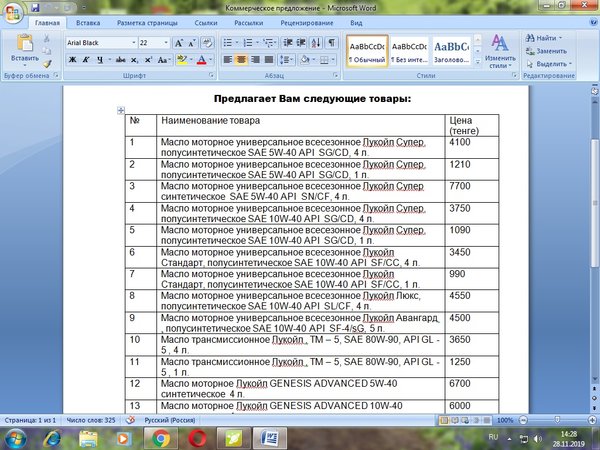Image resolution: width=600 pixels, height=450 pixels.
Task: Switch to the Вставка ribbon tab
Action: pyautogui.click(x=89, y=20)
